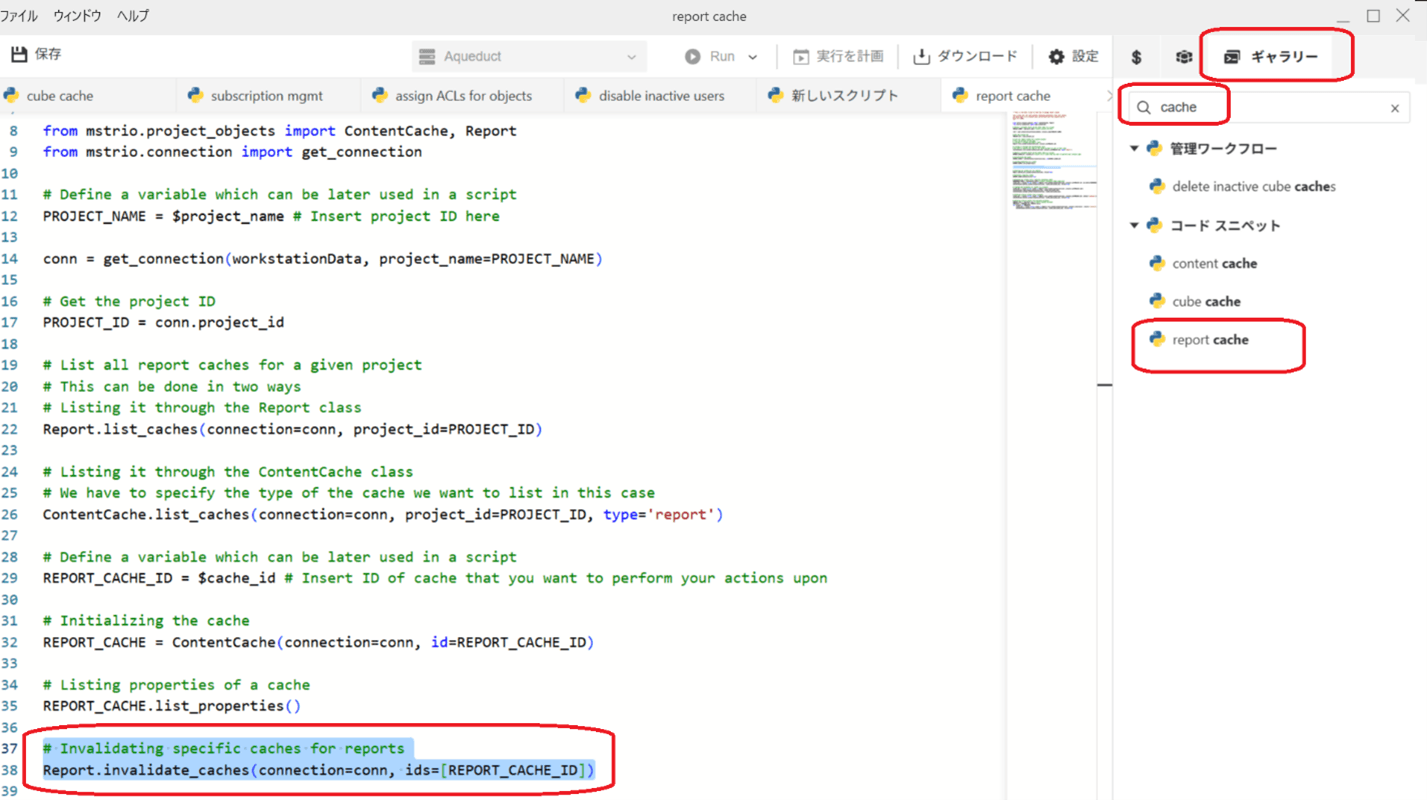Run the script with Run button
Image resolution: width=1427 pixels, height=800 pixels.
click(x=711, y=57)
